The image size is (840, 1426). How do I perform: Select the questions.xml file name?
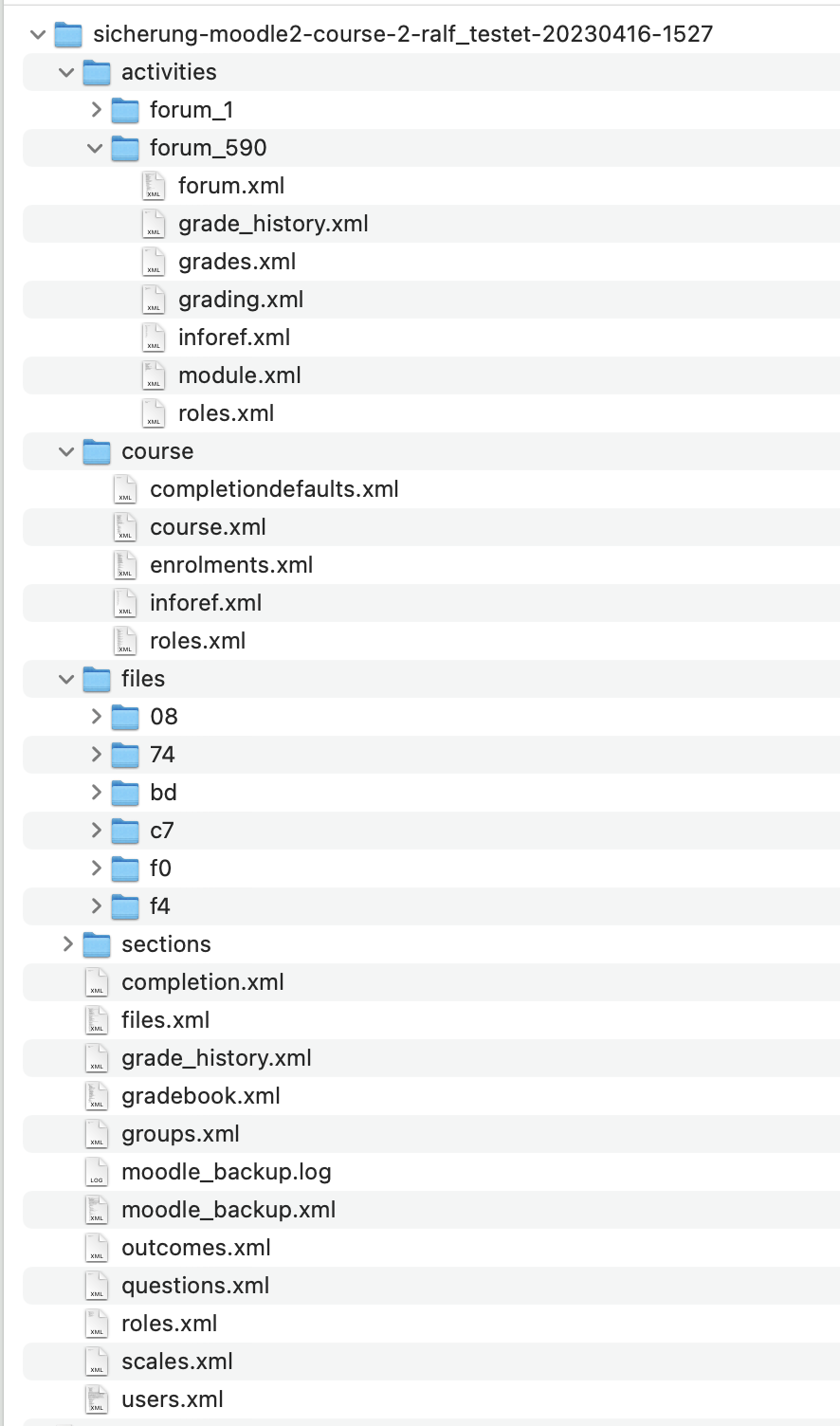click(195, 1287)
